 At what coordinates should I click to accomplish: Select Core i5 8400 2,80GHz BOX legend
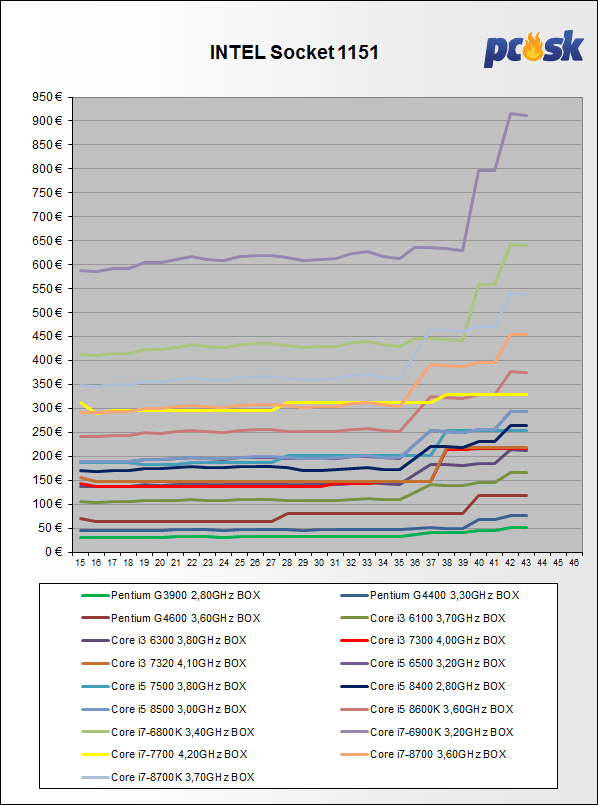tap(423, 686)
